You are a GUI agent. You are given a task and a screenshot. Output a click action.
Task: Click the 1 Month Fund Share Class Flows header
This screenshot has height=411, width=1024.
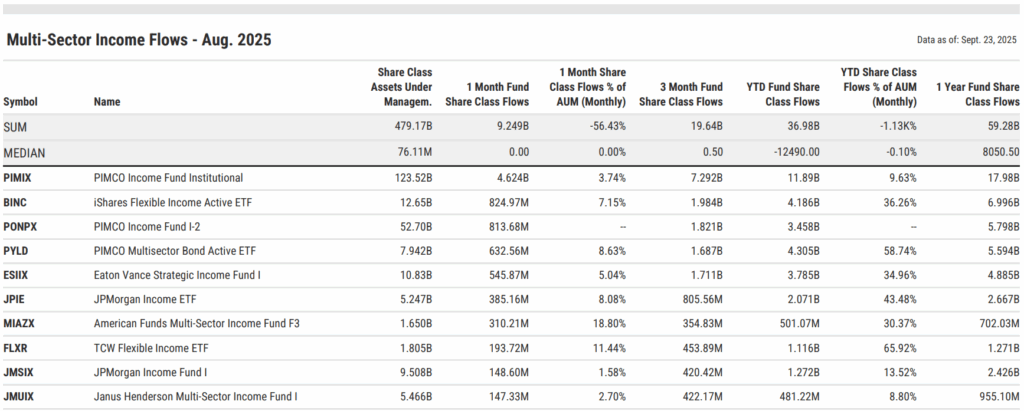coord(487,94)
